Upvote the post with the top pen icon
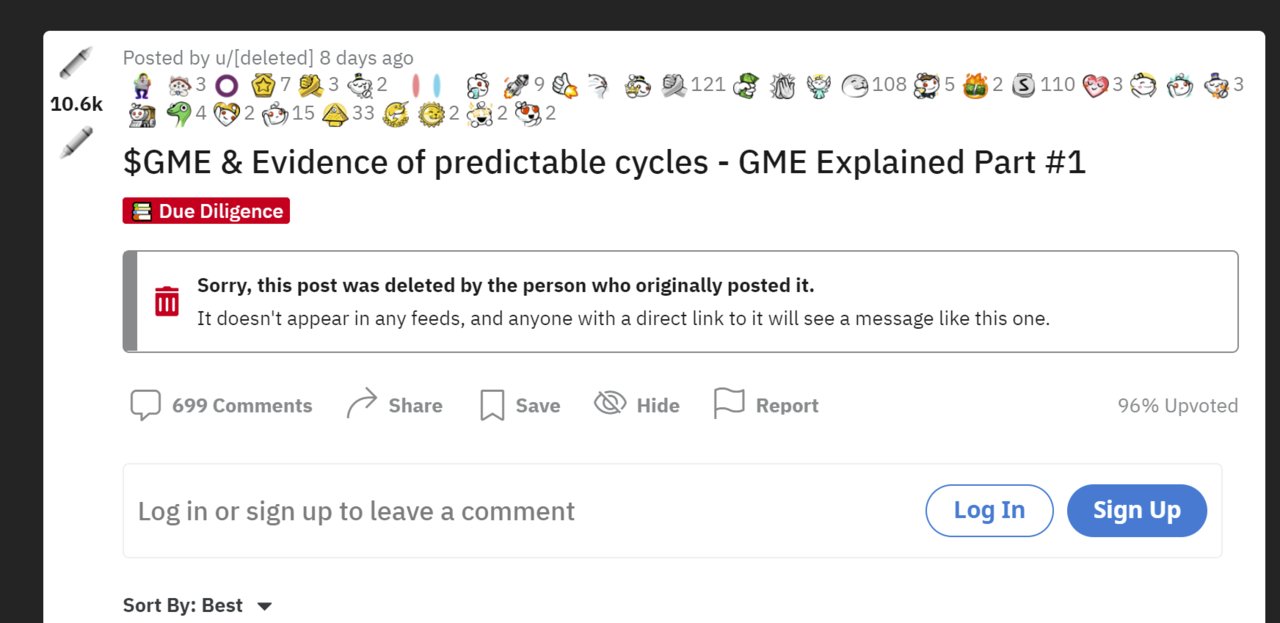This screenshot has height=623, width=1280. 76,62
